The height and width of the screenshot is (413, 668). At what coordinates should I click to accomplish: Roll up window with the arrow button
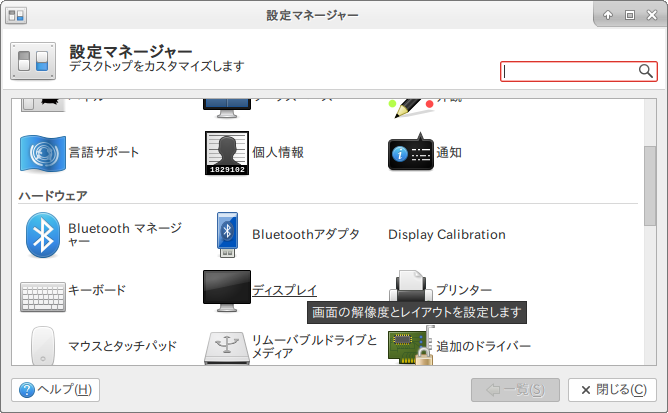(608, 15)
